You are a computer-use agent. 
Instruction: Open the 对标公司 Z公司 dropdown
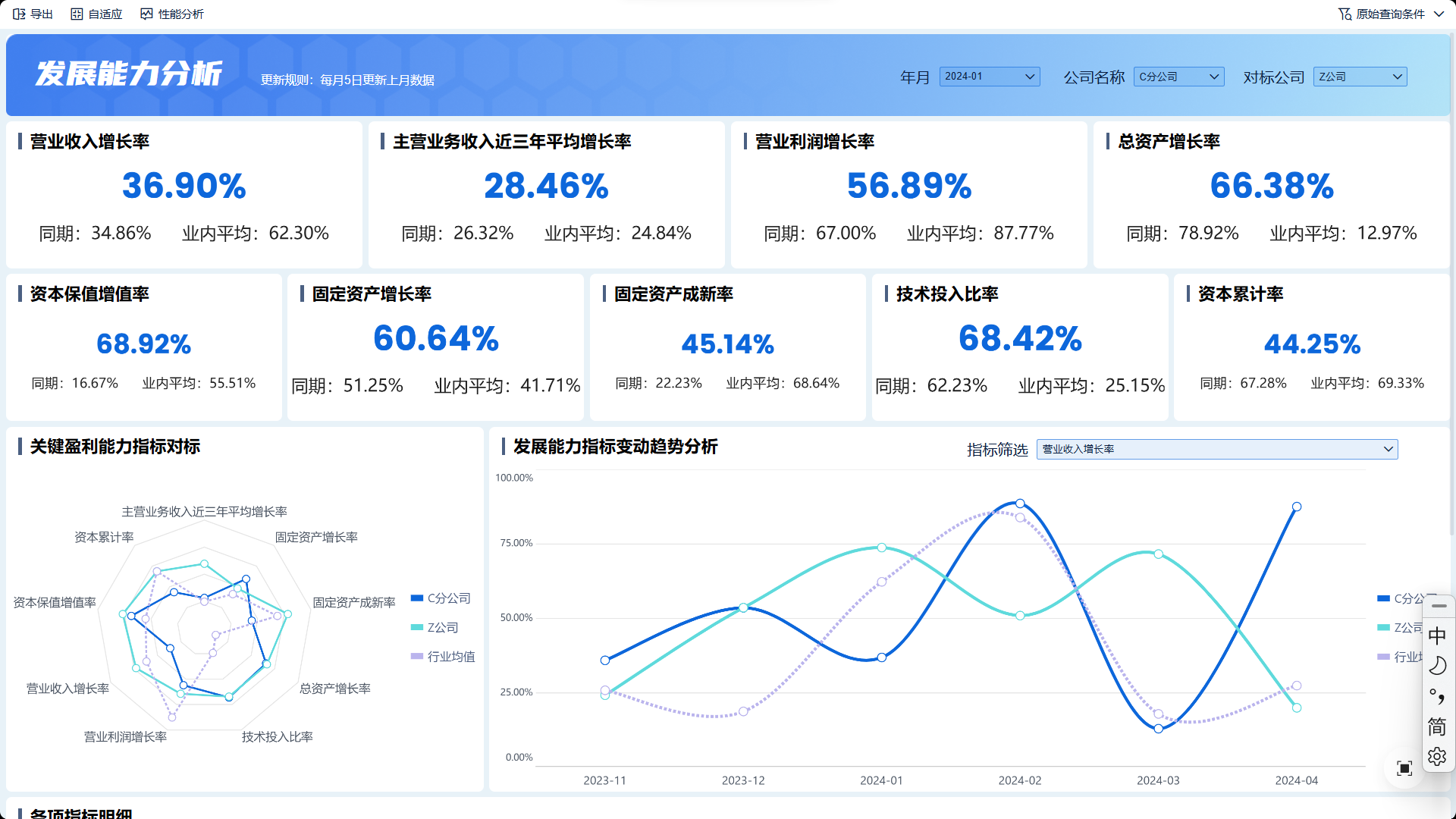click(x=1360, y=77)
